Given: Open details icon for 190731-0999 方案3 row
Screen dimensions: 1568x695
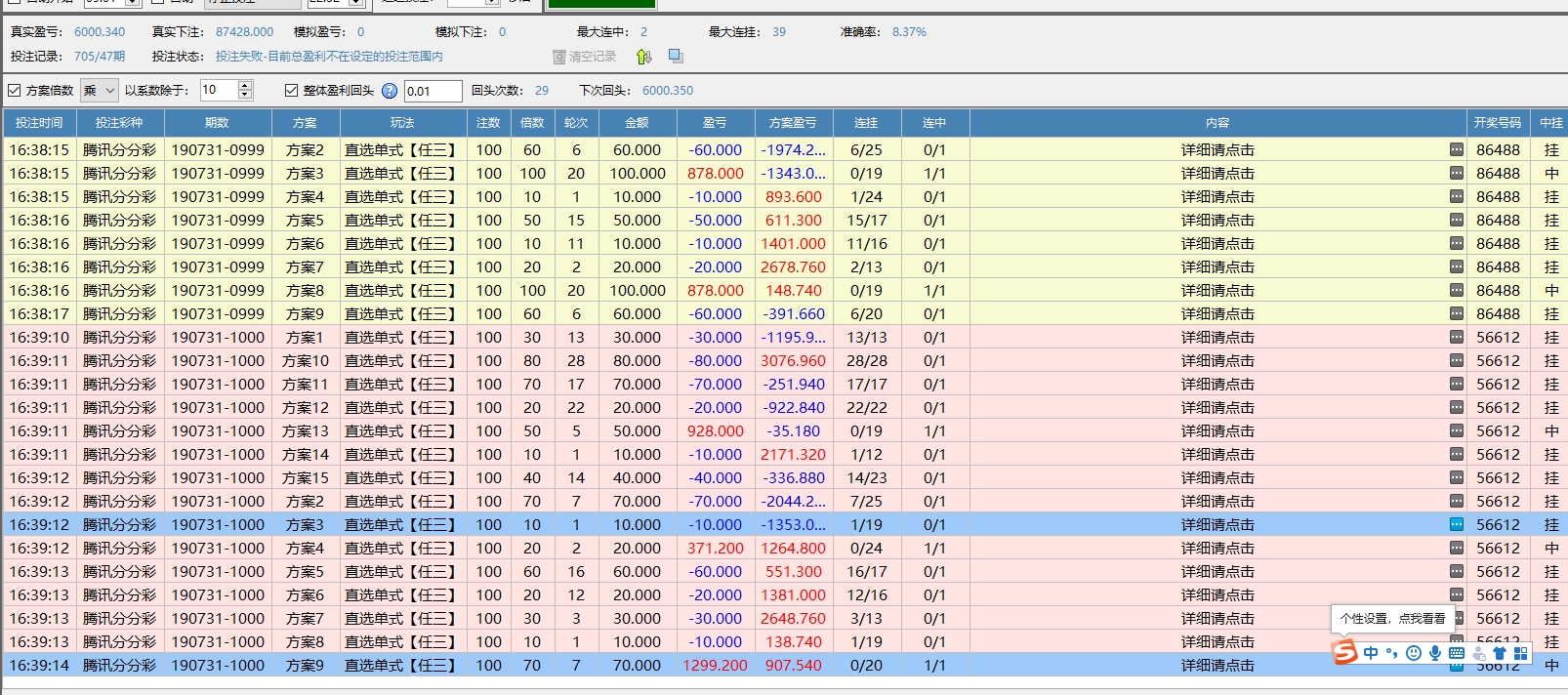Looking at the screenshot, I should point(1457,174).
